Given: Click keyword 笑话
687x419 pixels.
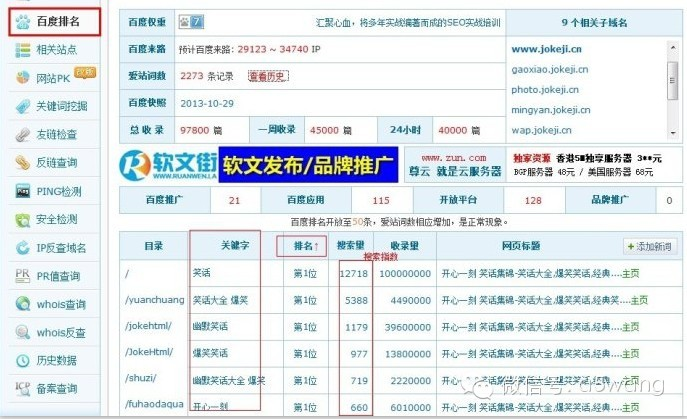Looking at the screenshot, I should click(x=202, y=273).
